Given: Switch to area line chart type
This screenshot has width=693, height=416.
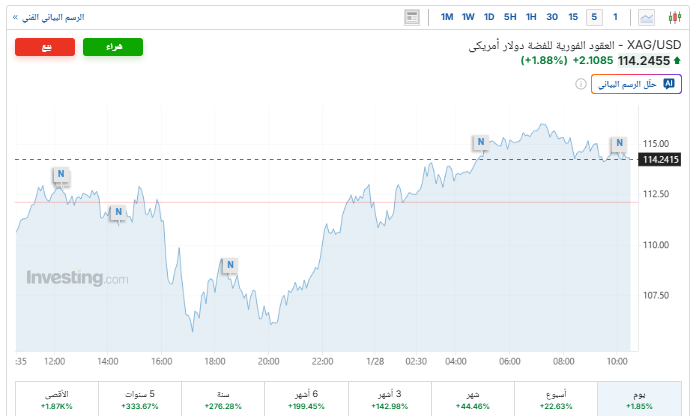Looking at the screenshot, I should [647, 17].
